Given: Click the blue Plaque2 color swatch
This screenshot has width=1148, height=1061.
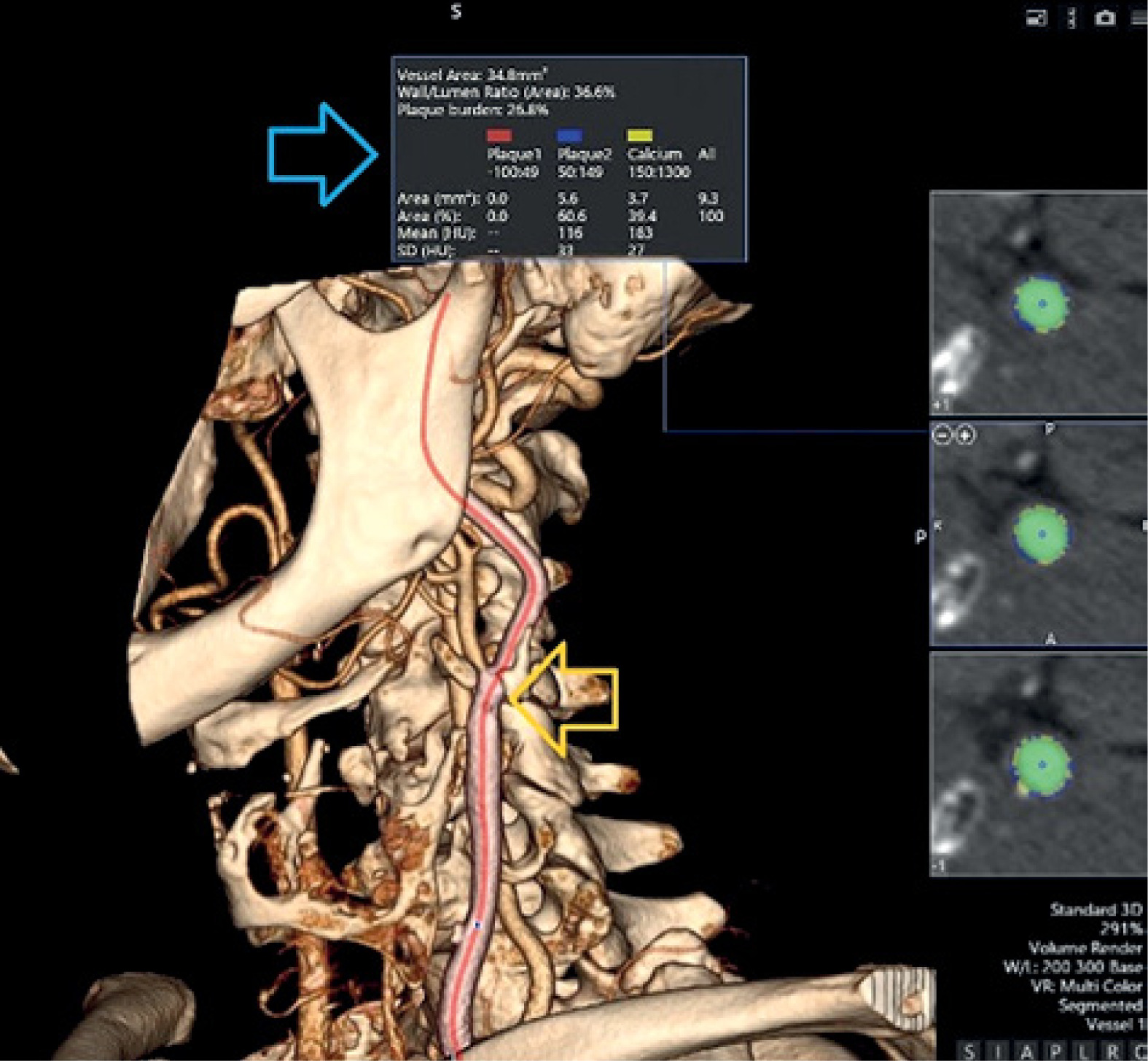Looking at the screenshot, I should tap(569, 135).
